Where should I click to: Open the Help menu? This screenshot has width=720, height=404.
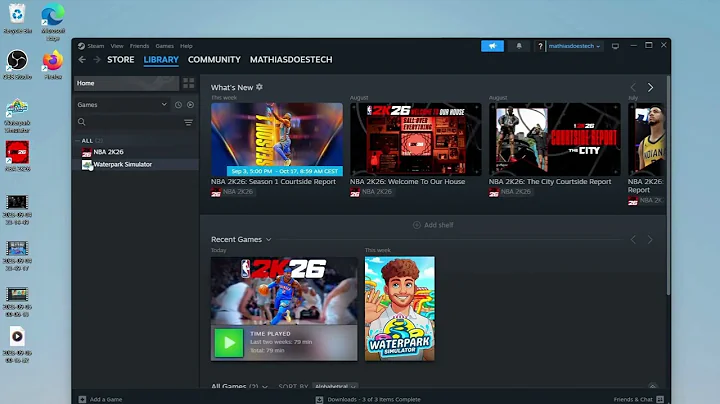[186, 46]
